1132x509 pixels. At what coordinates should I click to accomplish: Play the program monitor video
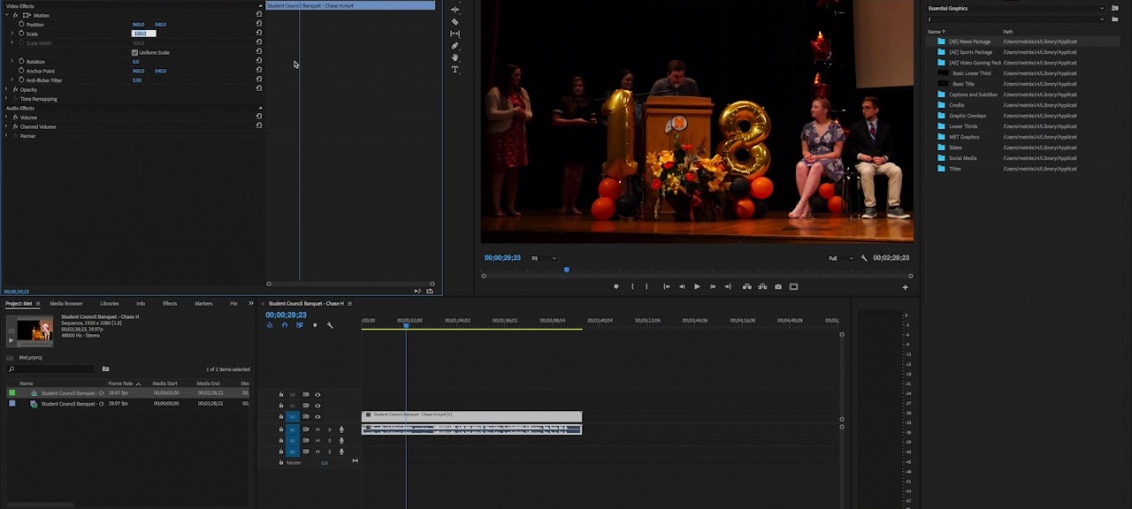pos(697,287)
